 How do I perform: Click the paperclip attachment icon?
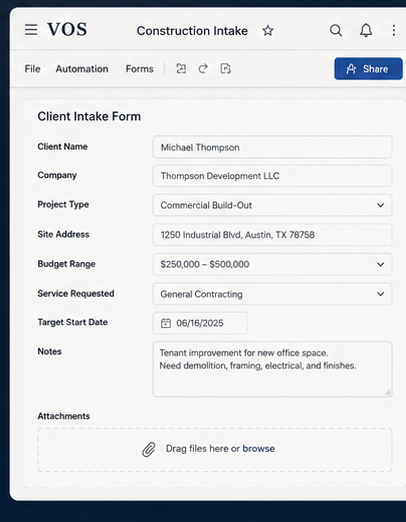pos(149,449)
